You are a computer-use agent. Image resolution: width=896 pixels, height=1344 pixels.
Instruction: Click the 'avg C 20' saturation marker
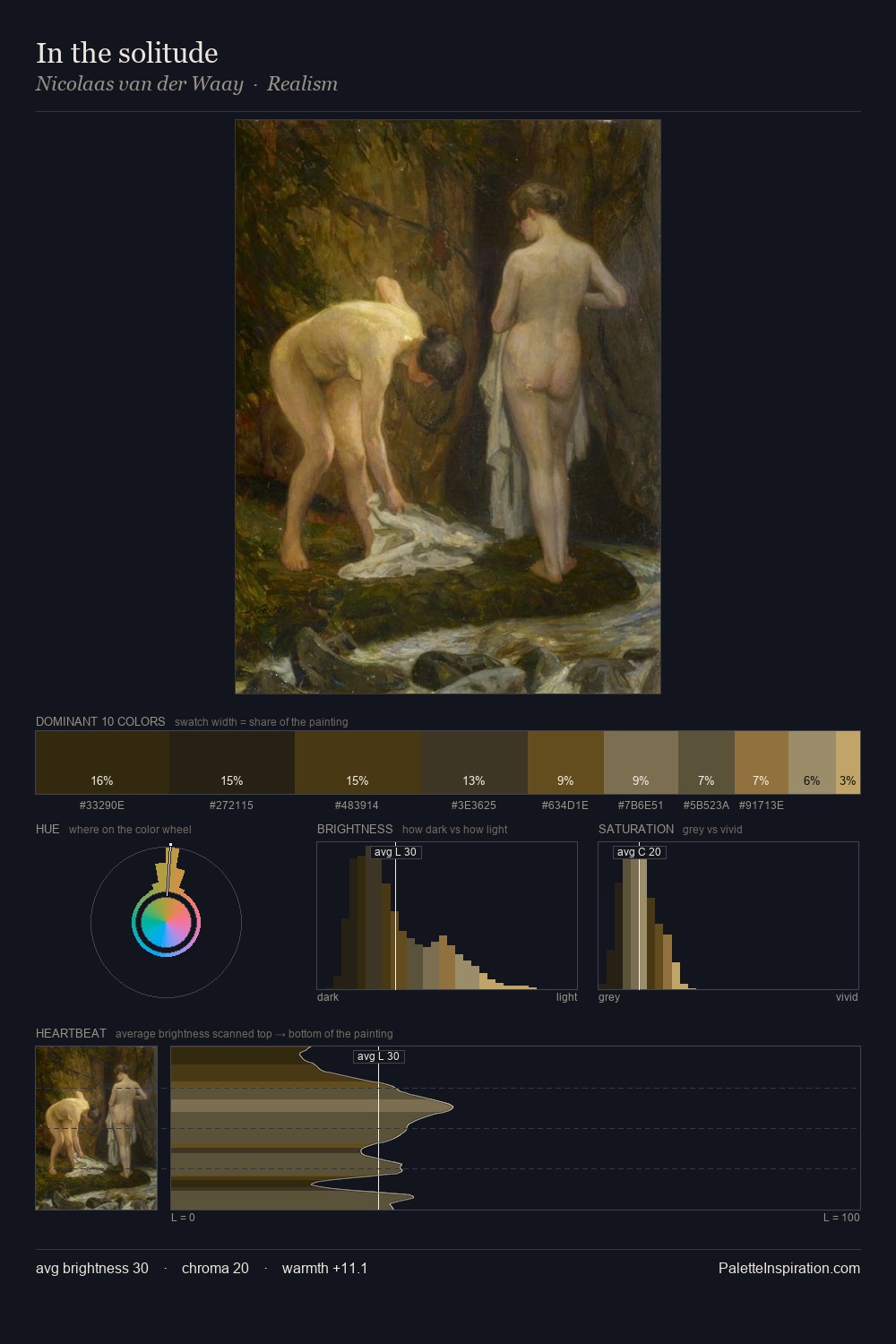[639, 852]
